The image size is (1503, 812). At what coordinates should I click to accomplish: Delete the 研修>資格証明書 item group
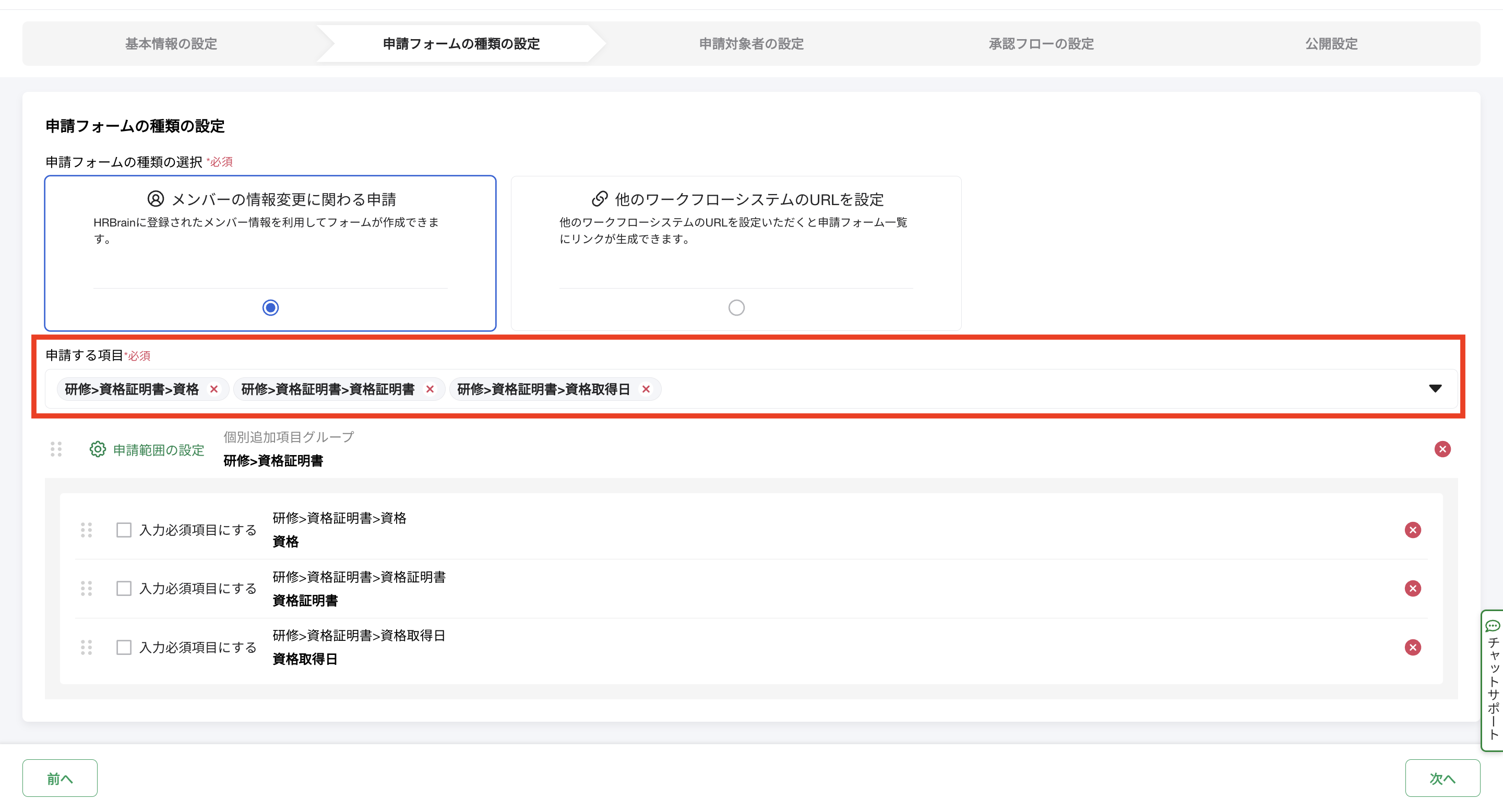coord(1442,449)
